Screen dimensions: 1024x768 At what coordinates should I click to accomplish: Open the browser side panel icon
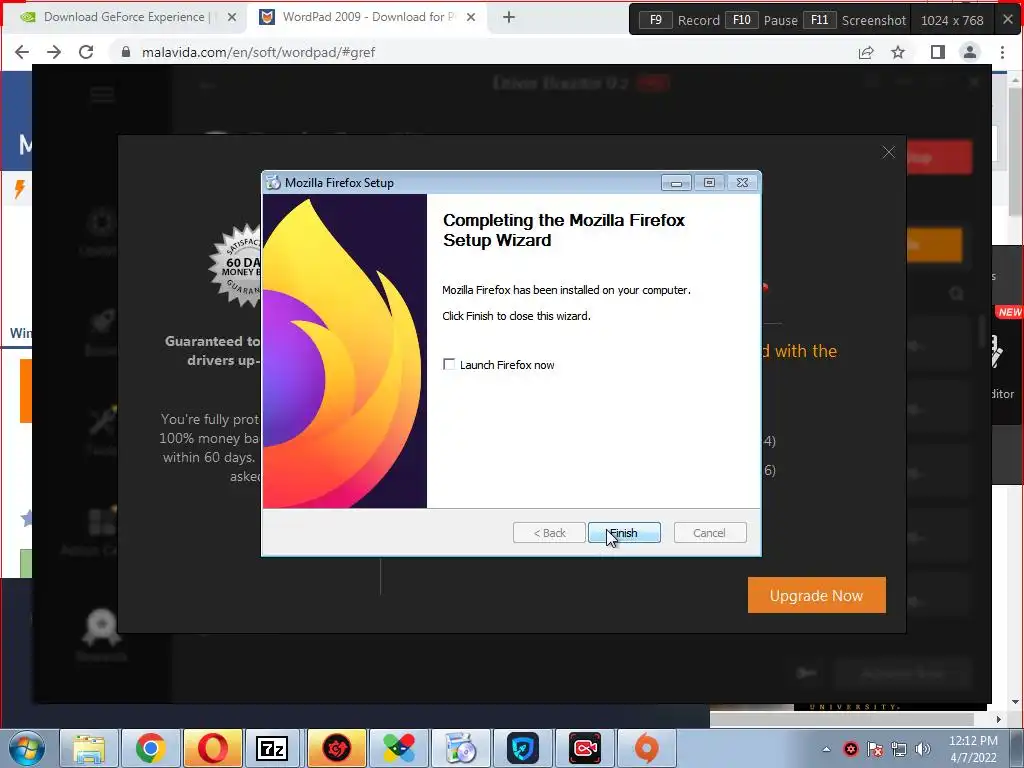click(938, 52)
